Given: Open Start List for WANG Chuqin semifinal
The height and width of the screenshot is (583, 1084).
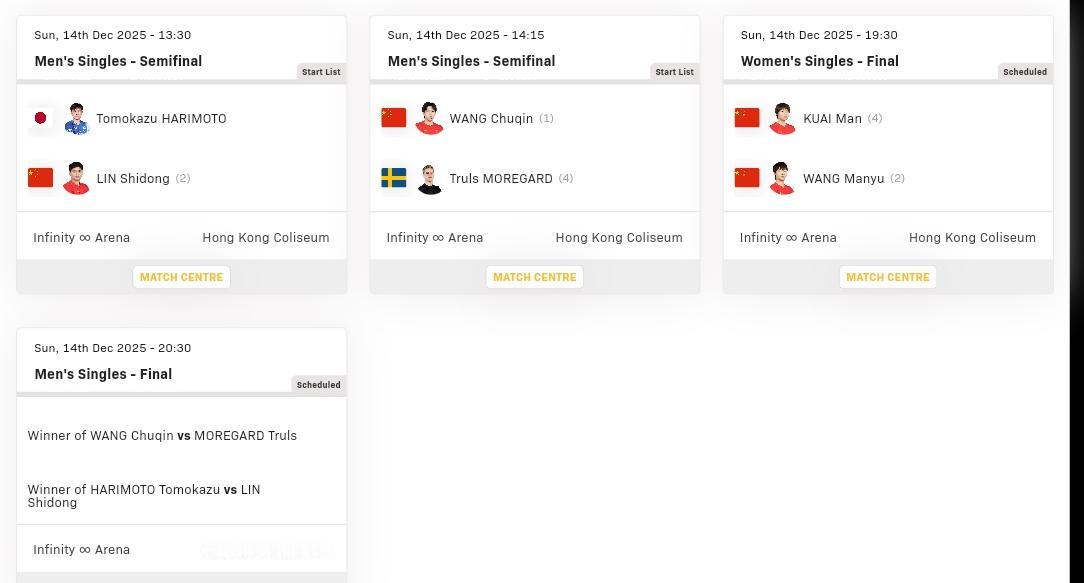Looking at the screenshot, I should click(674, 72).
